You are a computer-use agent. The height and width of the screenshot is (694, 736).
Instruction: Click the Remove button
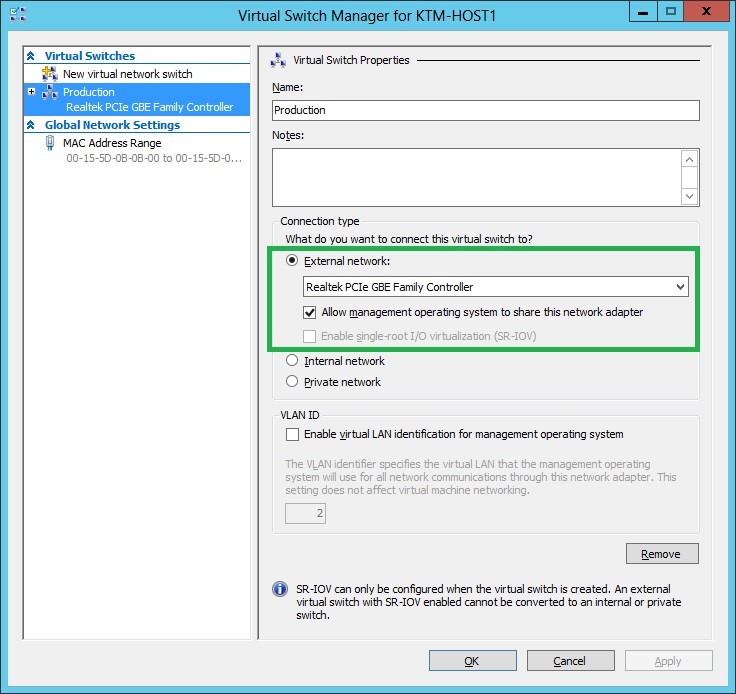[x=662, y=554]
